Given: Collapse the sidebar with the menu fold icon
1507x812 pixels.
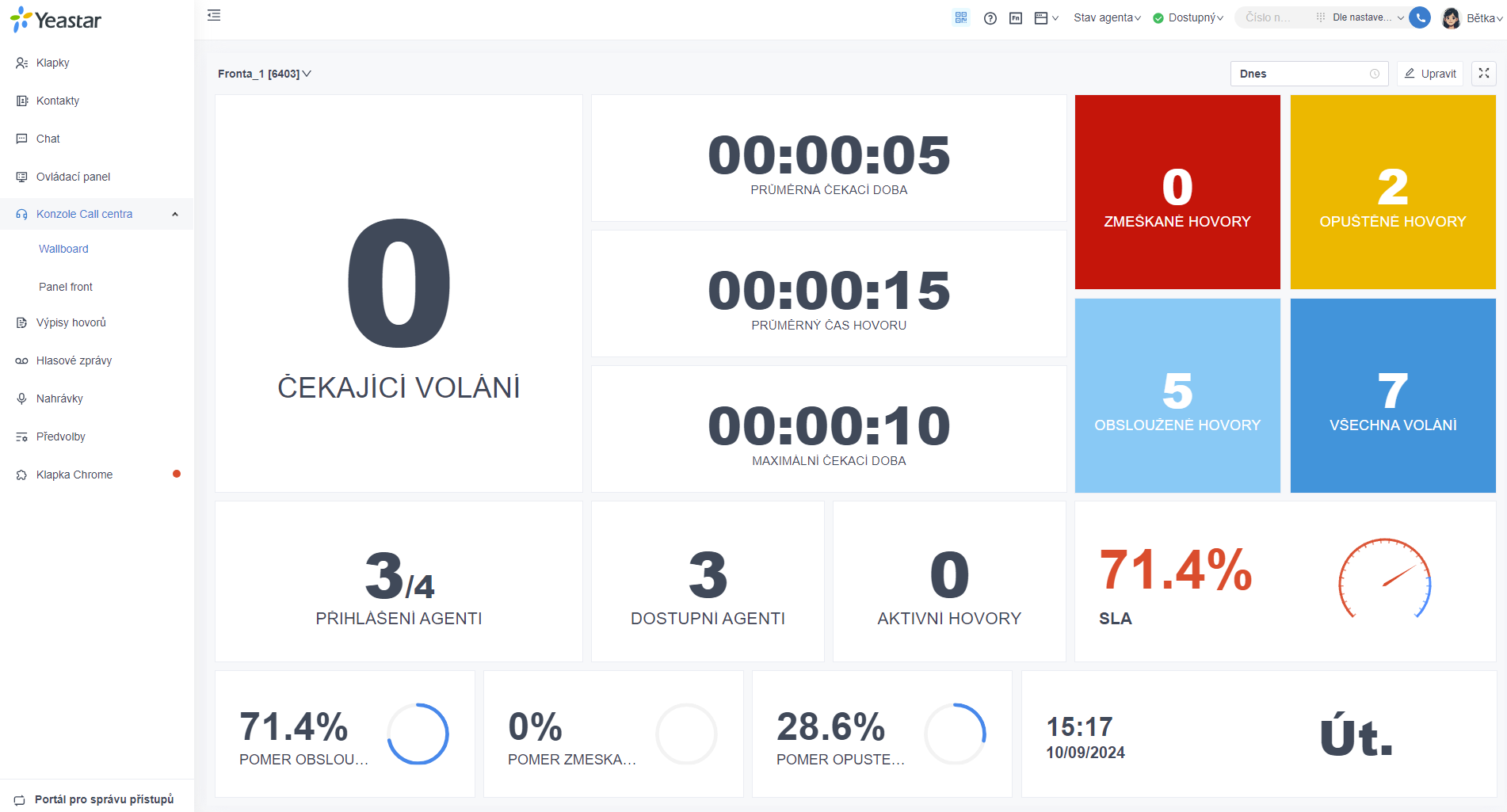Looking at the screenshot, I should point(214,15).
